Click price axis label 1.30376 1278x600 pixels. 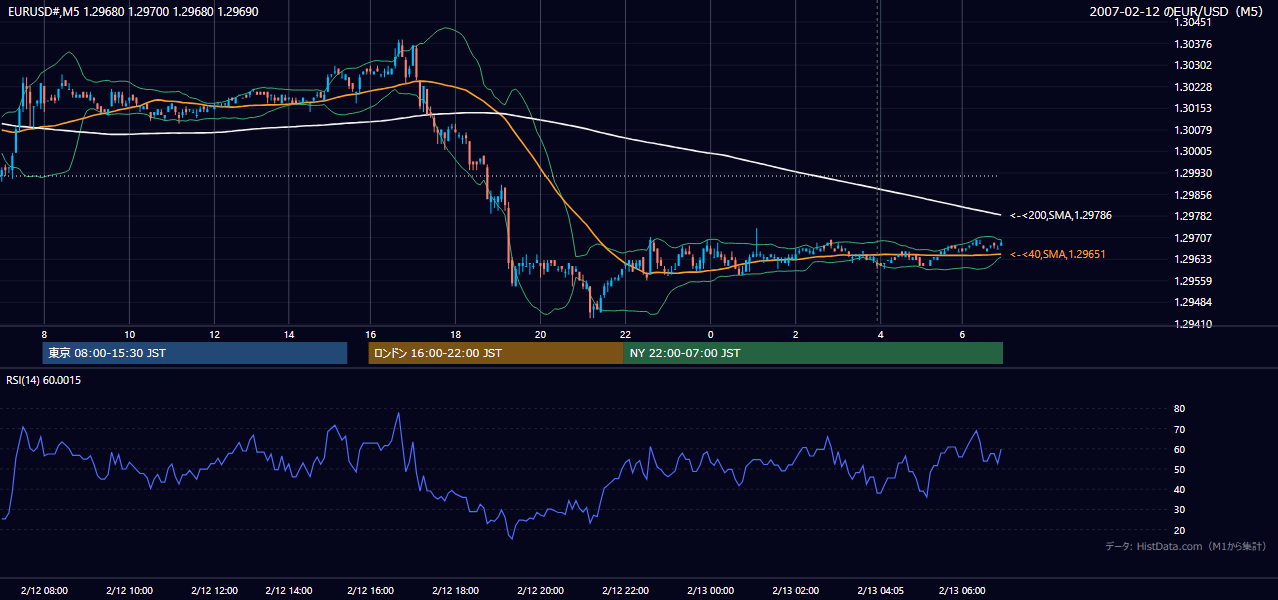pyautogui.click(x=1193, y=44)
